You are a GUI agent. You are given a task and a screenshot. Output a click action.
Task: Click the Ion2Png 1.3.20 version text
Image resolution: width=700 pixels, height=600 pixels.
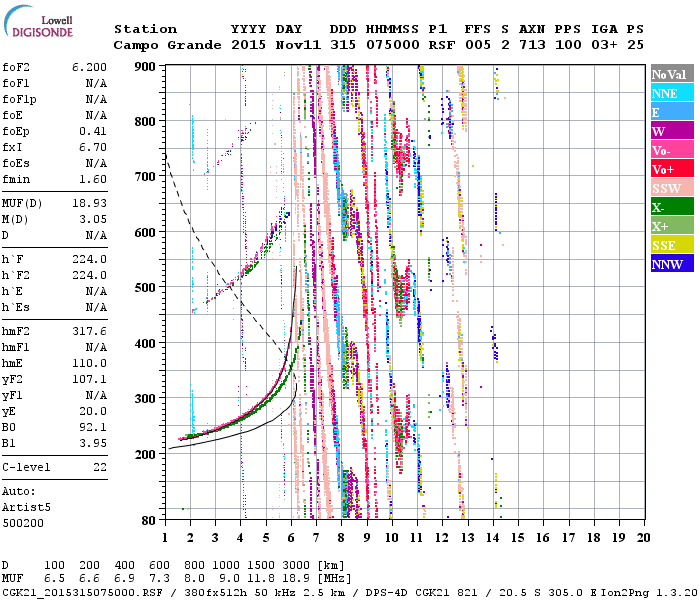click(x=650, y=592)
